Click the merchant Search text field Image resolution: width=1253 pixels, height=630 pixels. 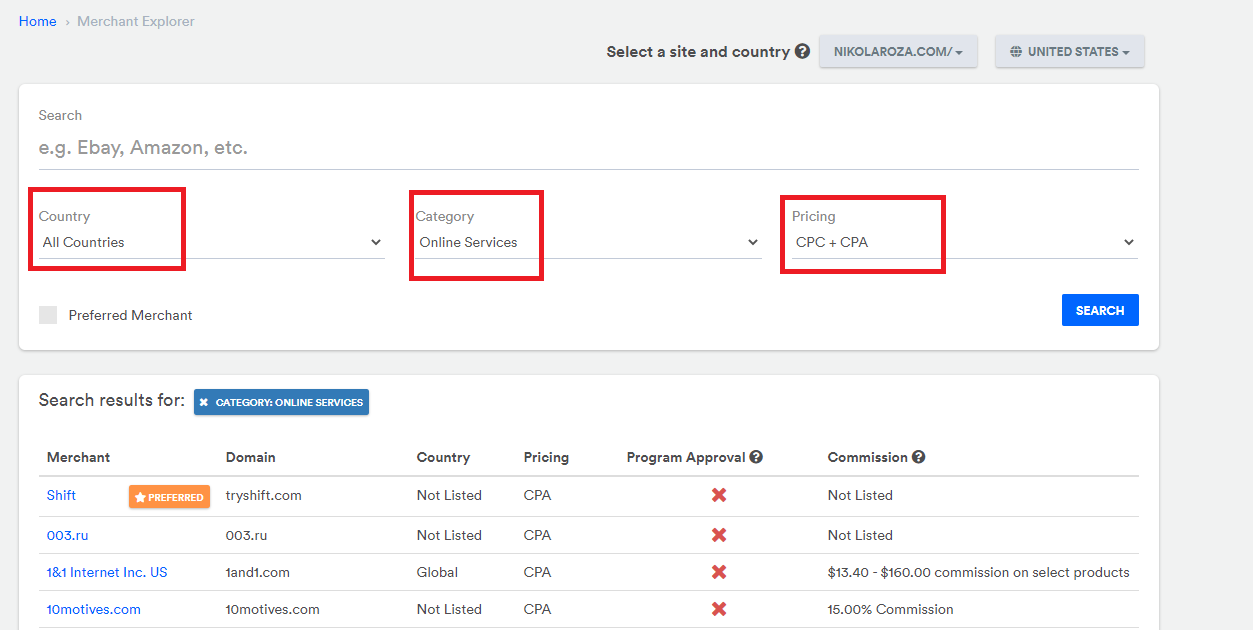tap(588, 148)
